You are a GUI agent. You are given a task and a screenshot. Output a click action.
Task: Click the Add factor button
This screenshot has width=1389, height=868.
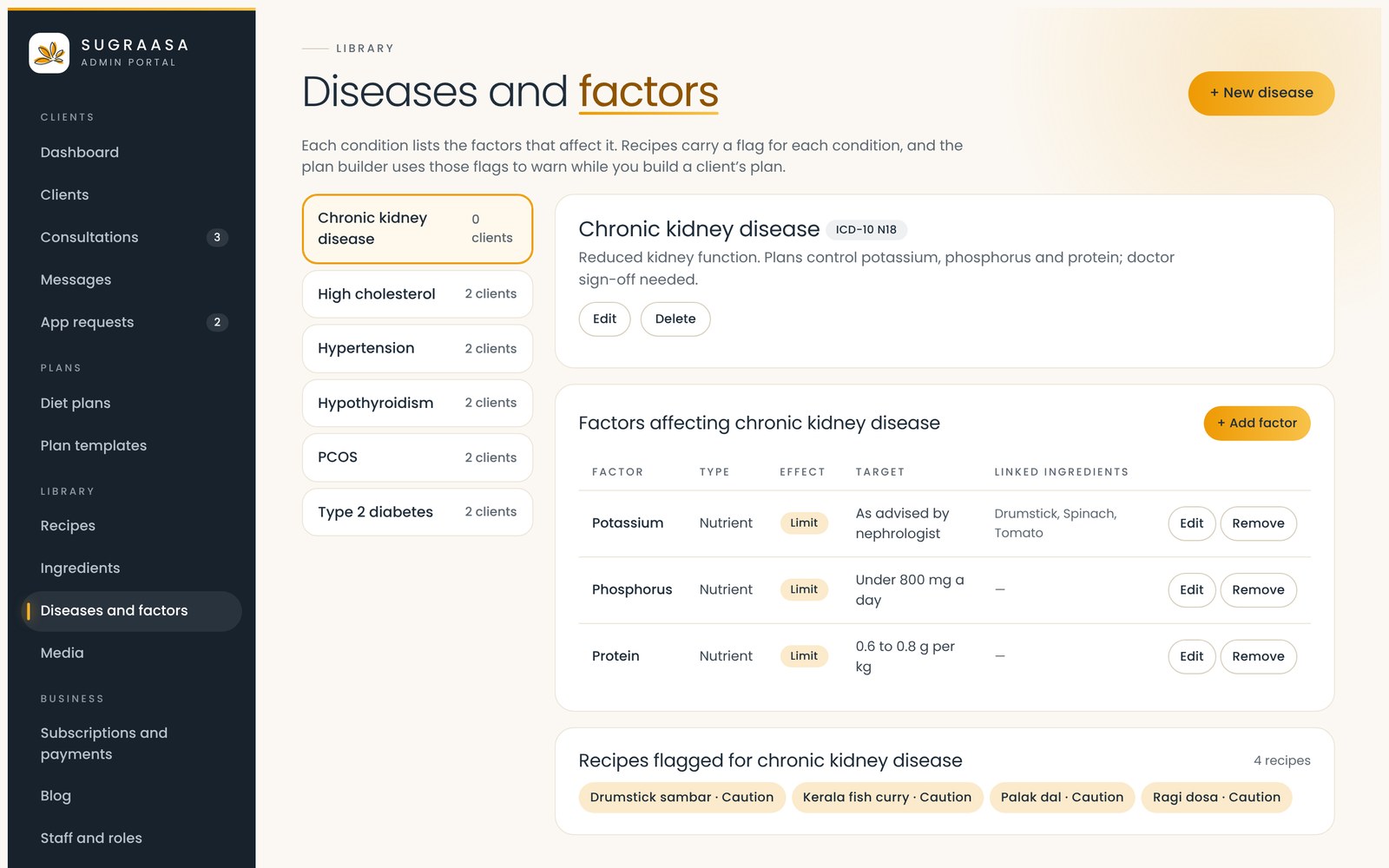(x=1256, y=423)
